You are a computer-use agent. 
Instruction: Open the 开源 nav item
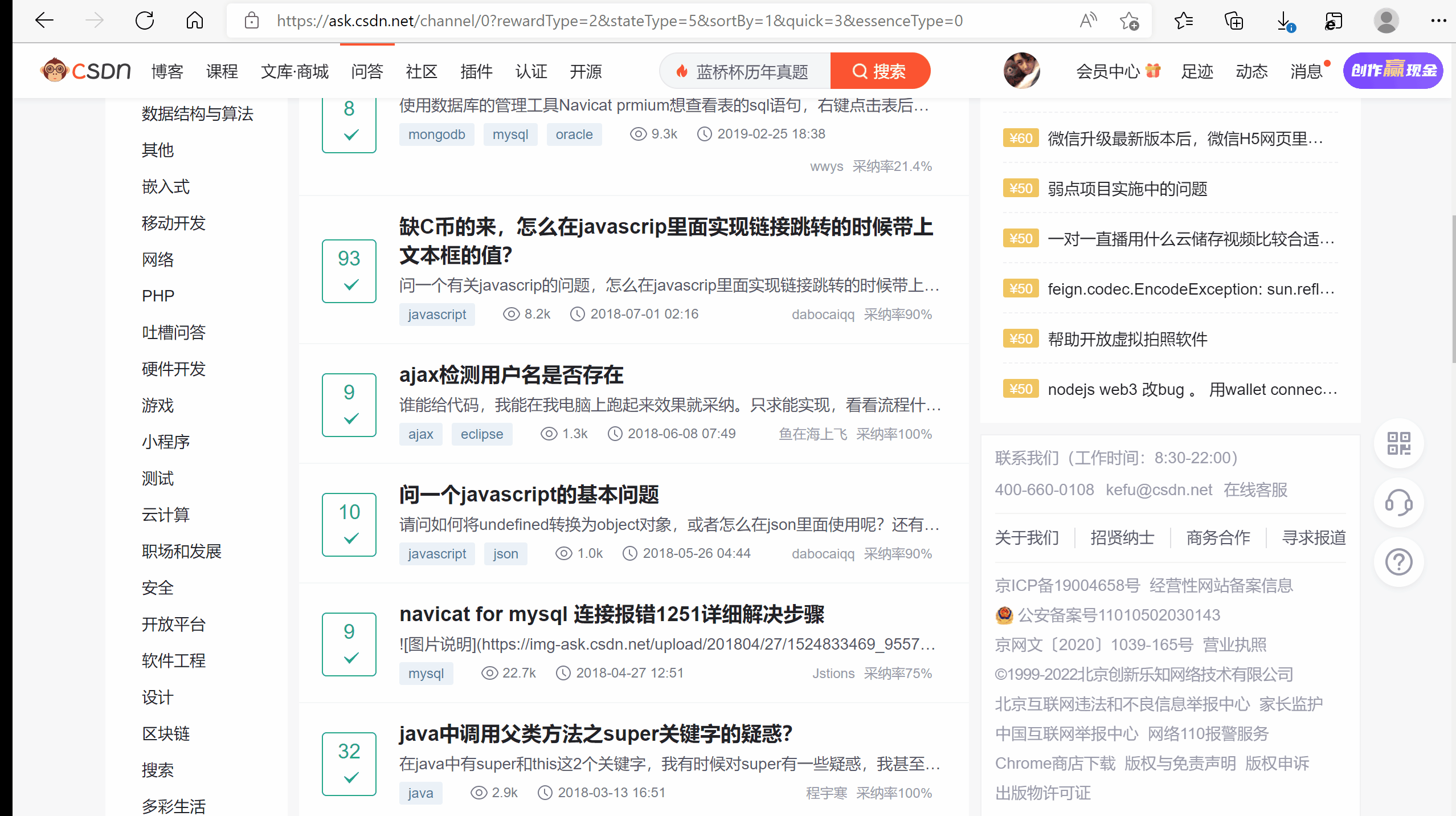[586, 71]
